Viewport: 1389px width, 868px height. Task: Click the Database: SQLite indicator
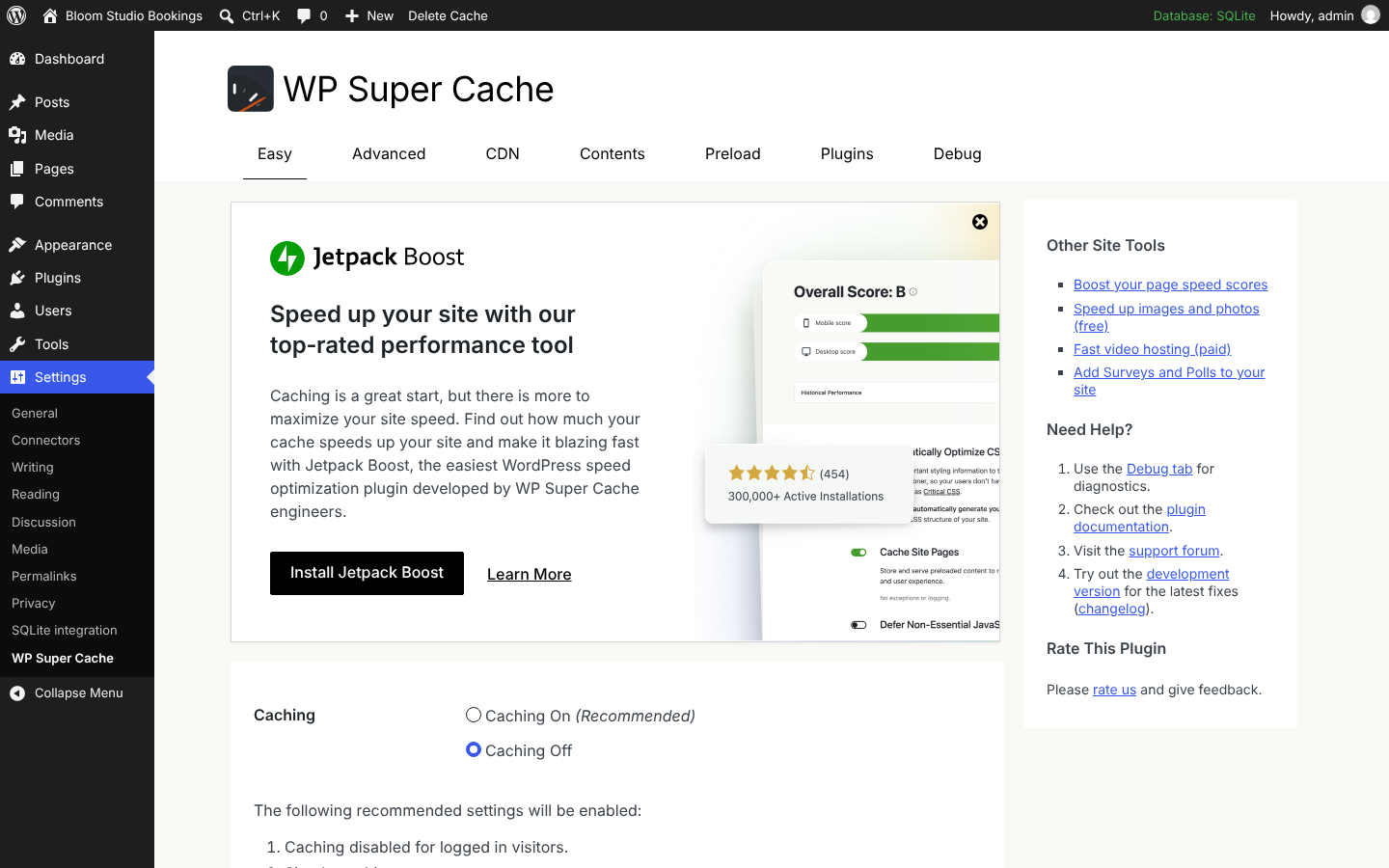pyautogui.click(x=1204, y=15)
